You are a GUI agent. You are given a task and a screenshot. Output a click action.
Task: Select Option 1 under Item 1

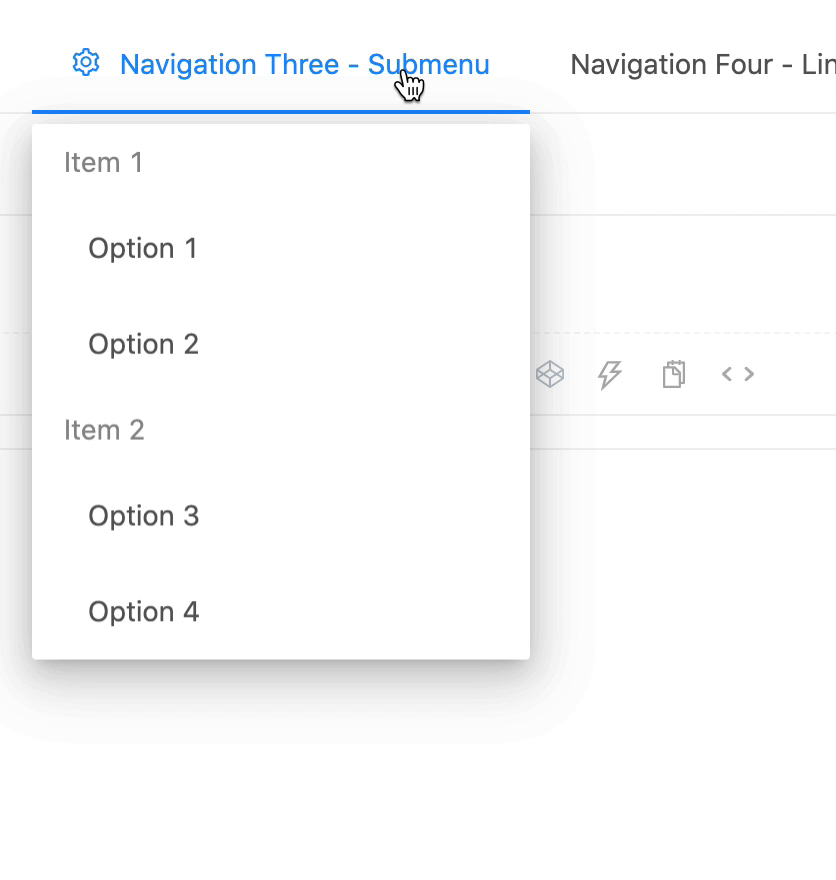click(143, 248)
